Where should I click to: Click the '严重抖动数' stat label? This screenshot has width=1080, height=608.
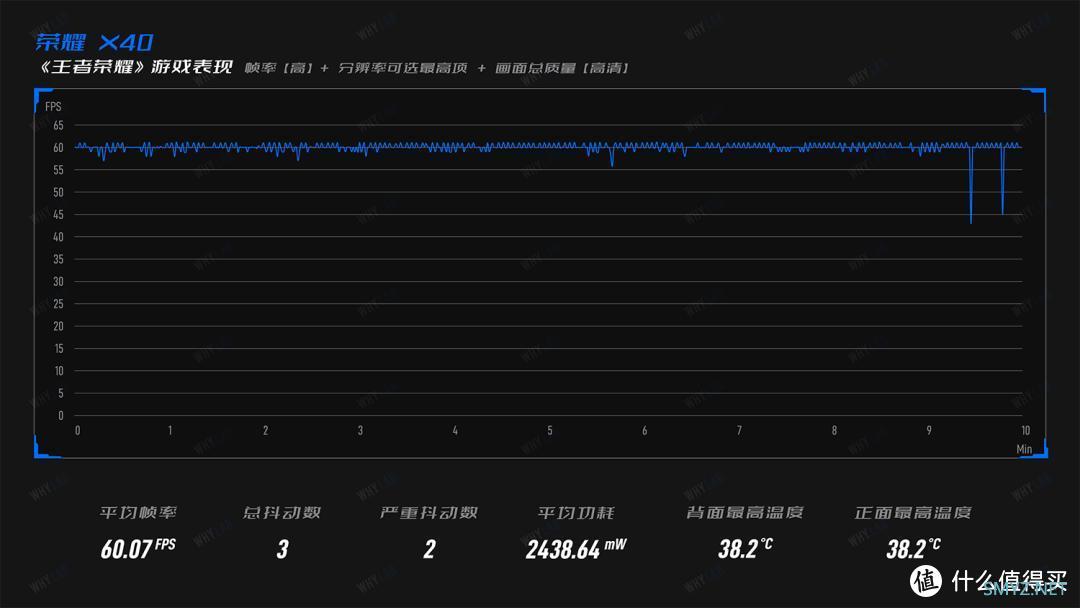429,512
